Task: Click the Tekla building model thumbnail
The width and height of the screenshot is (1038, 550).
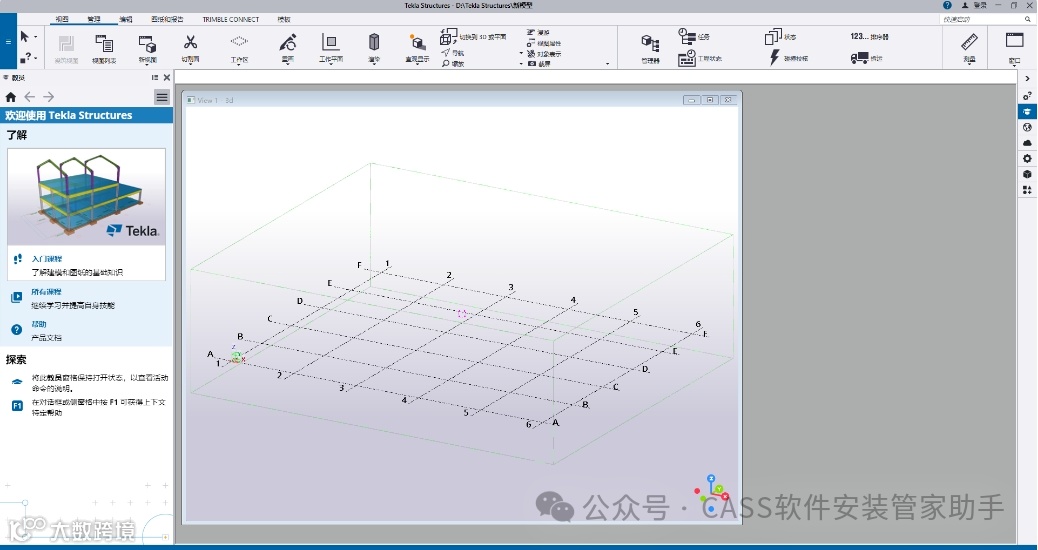Action: pyautogui.click(x=87, y=197)
